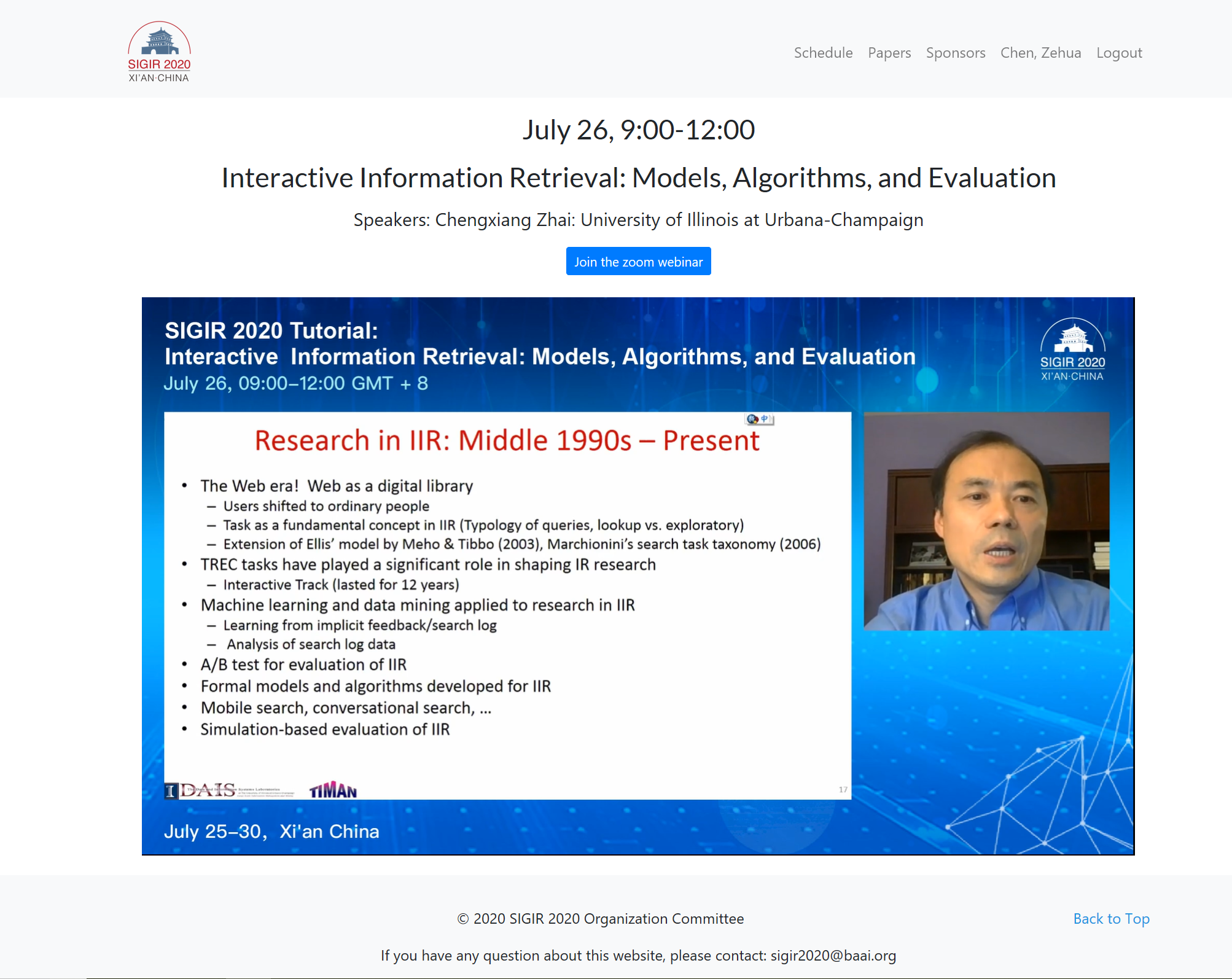Click the block I Illinois logo

tap(171, 791)
